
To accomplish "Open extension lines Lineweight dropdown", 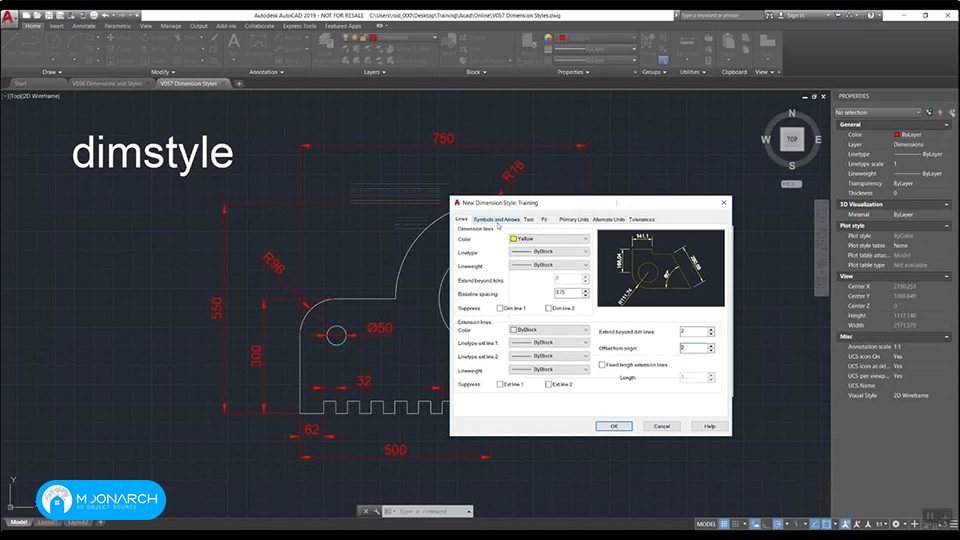I will tap(549, 369).
